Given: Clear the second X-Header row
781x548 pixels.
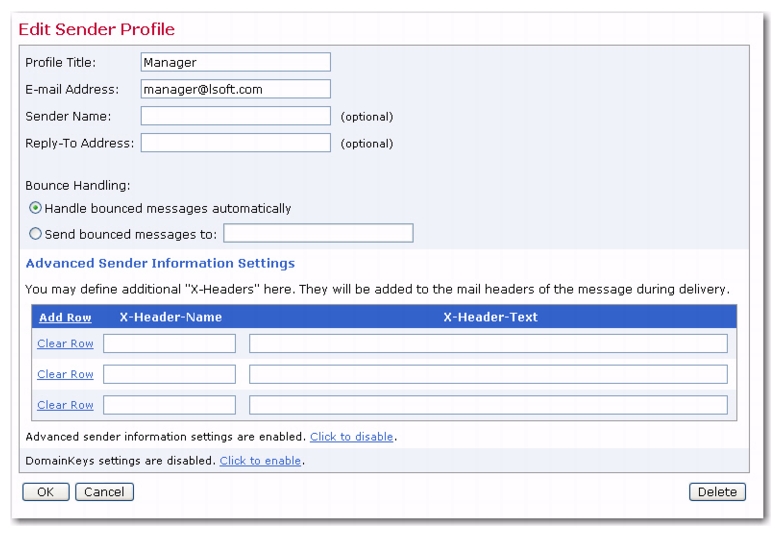Looking at the screenshot, I should (65, 375).
